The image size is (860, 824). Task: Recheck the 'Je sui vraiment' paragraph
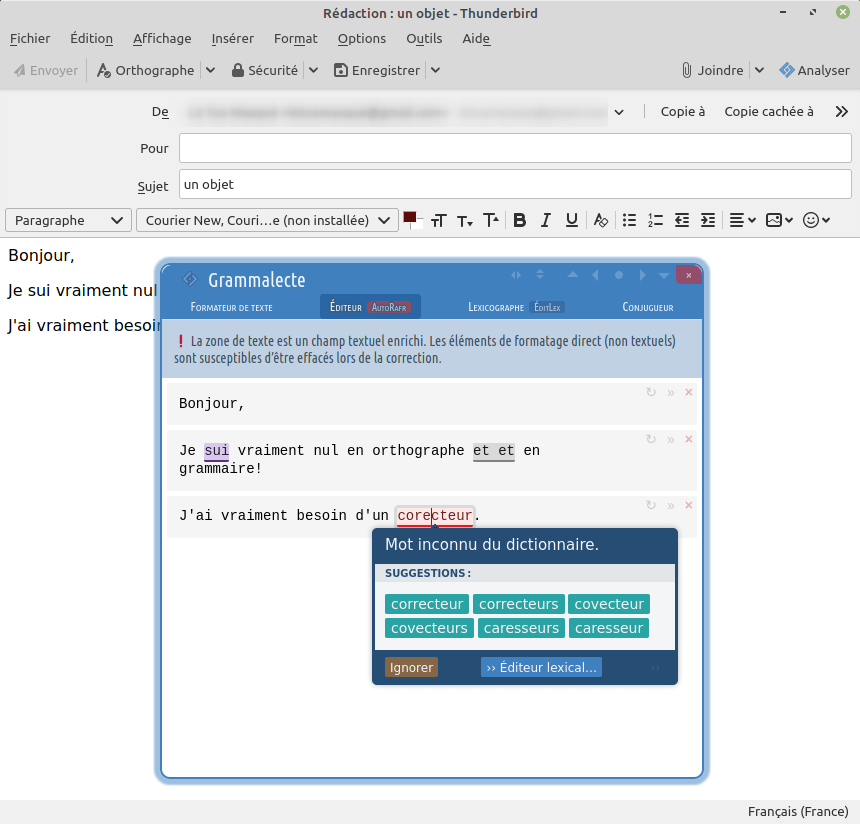651,439
